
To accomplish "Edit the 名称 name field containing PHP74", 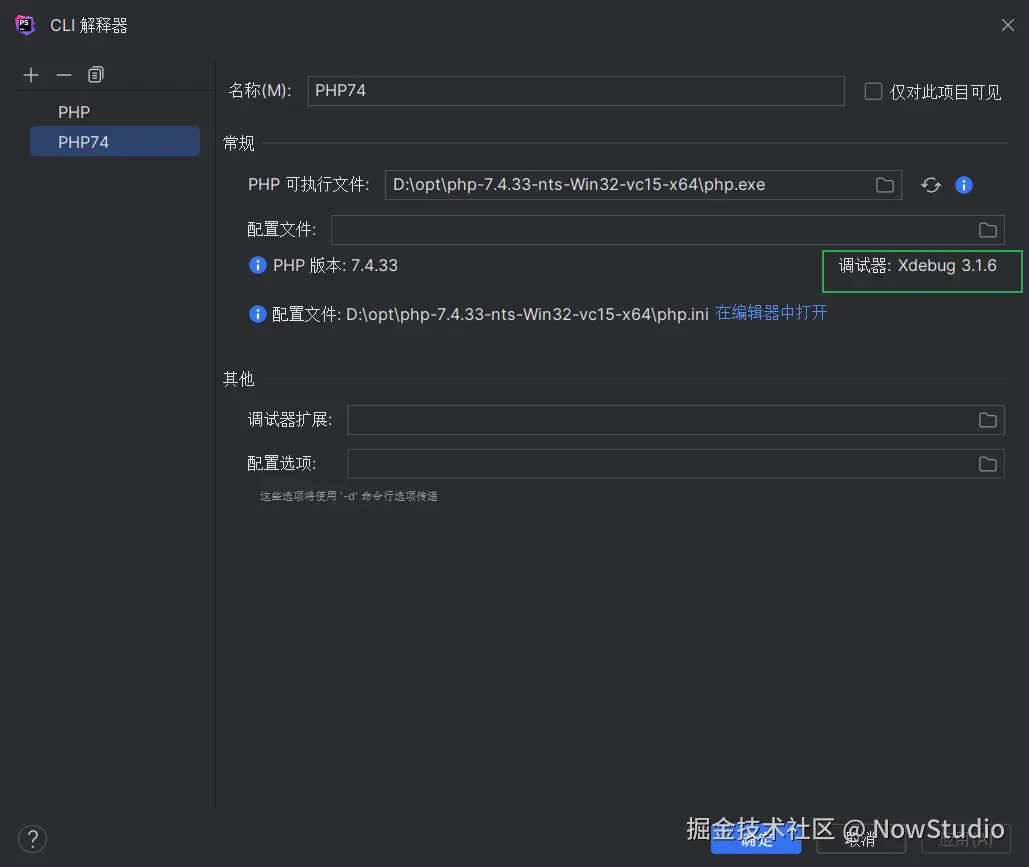I will tap(576, 91).
